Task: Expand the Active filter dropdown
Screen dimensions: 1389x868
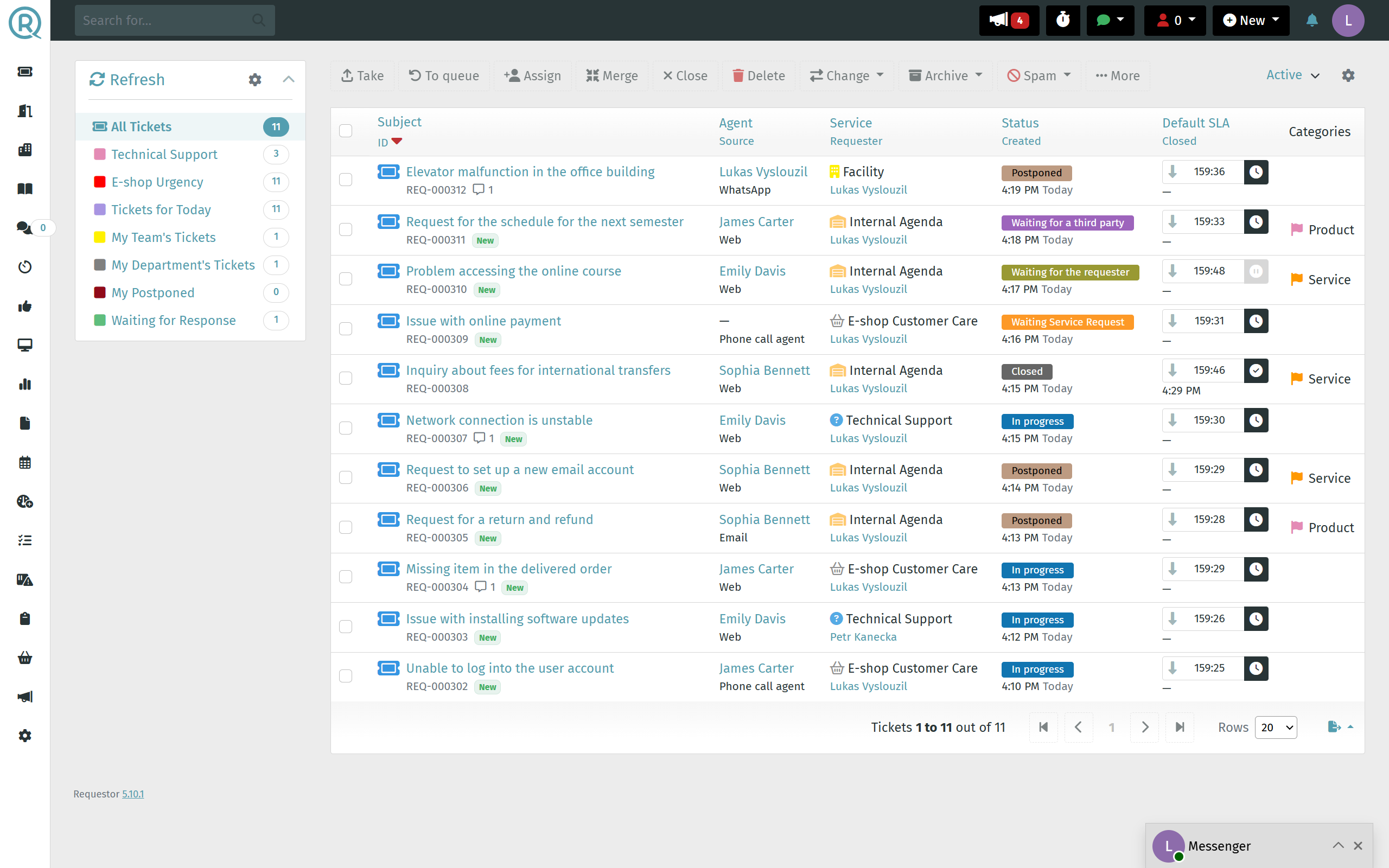Action: 1291,75
